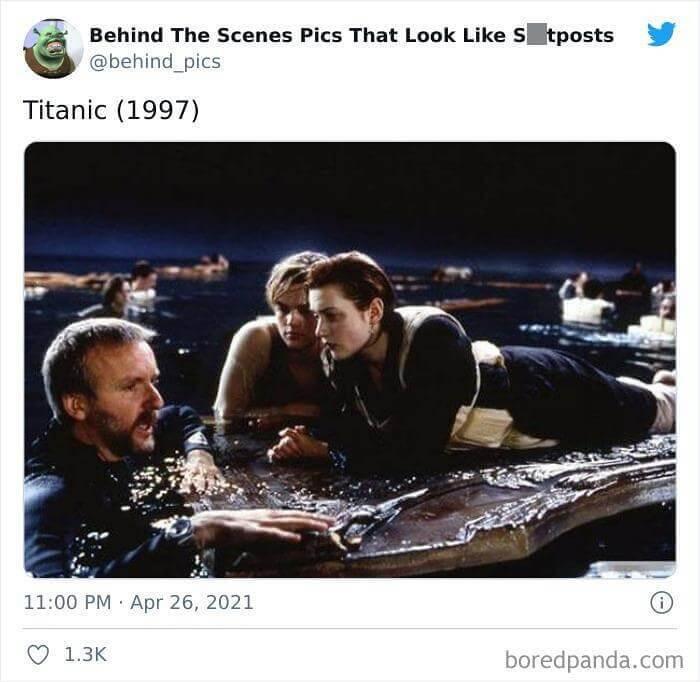This screenshot has height=682, width=700.
Task: Click the gray censor block in the title
Action: tap(536, 35)
